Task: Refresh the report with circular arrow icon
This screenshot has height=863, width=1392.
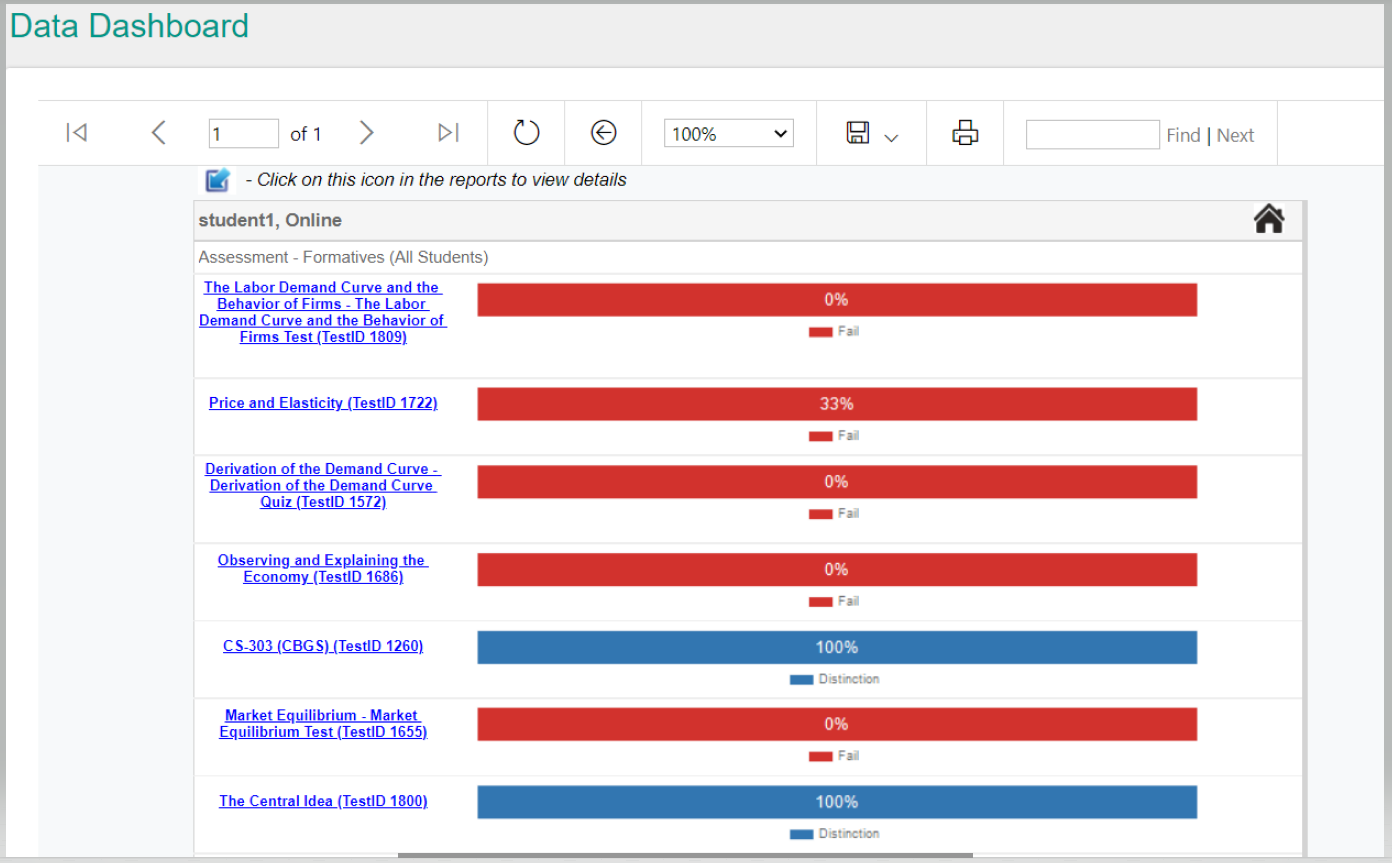Action: [x=526, y=133]
